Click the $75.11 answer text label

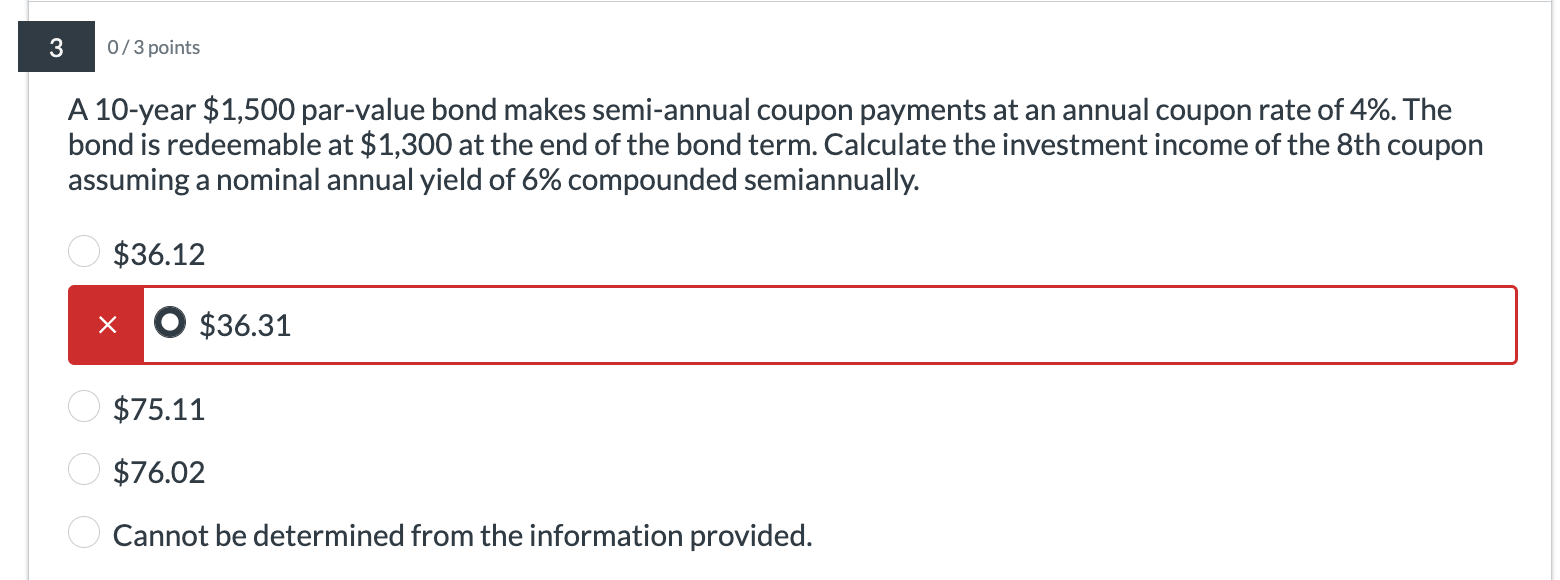[x=158, y=408]
